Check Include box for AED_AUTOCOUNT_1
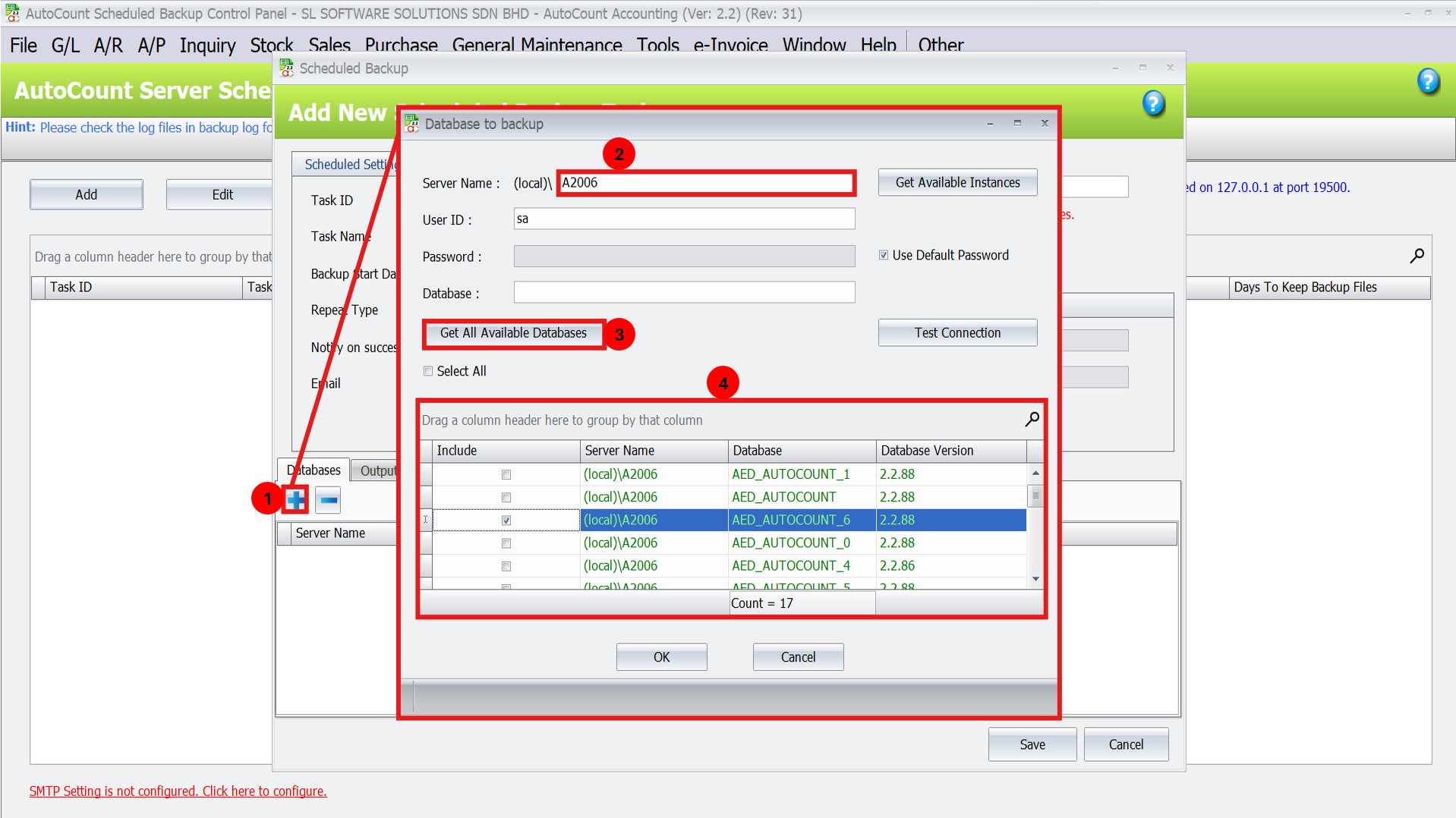This screenshot has height=818, width=1456. point(506,475)
